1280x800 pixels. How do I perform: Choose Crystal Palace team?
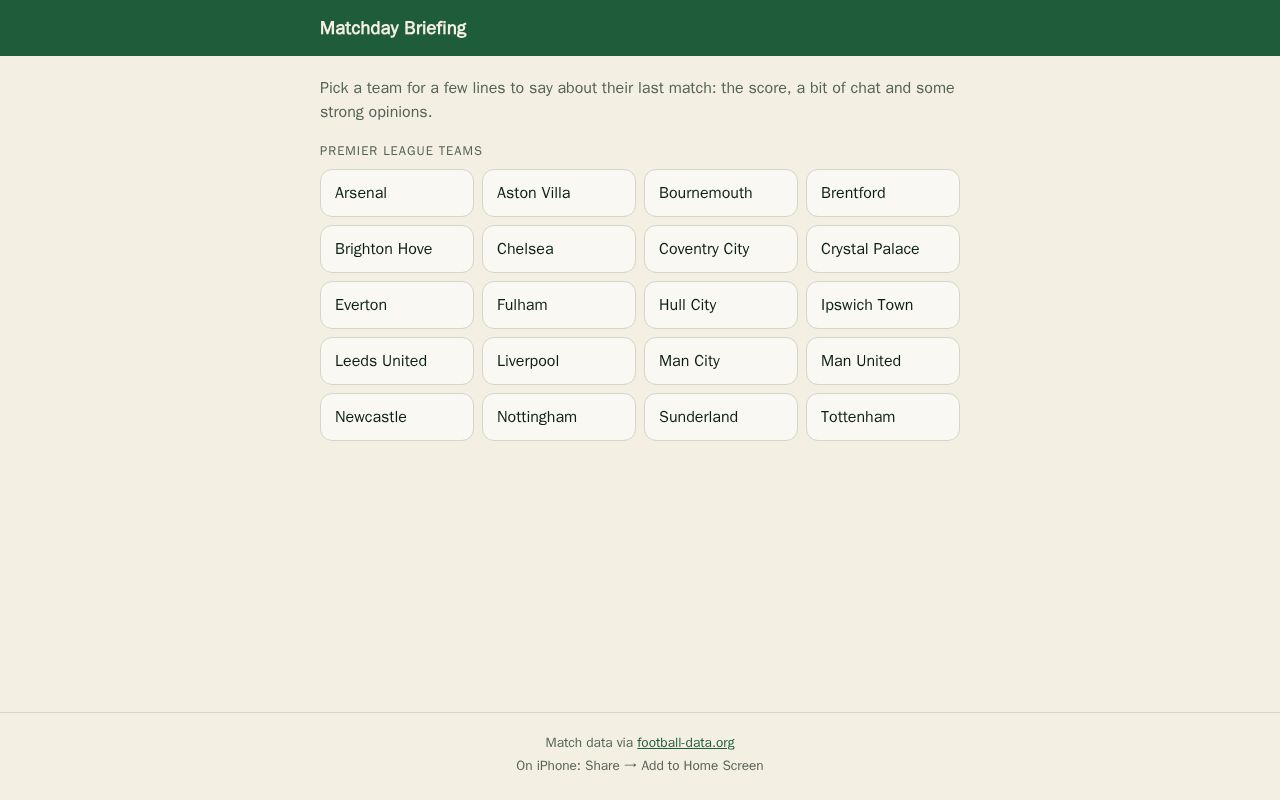tap(883, 249)
